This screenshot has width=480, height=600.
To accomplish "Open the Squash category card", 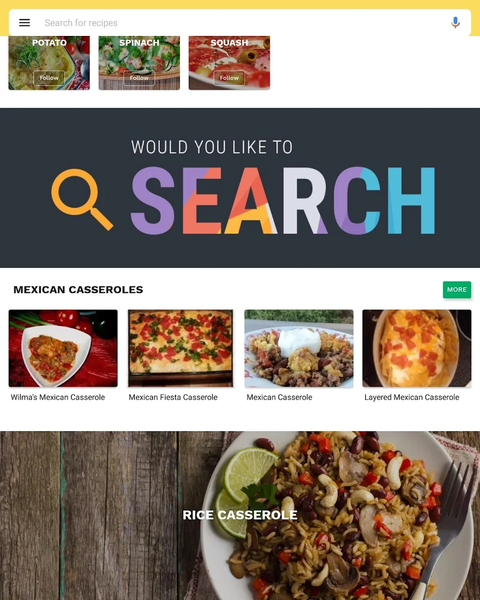I will 229,63.
